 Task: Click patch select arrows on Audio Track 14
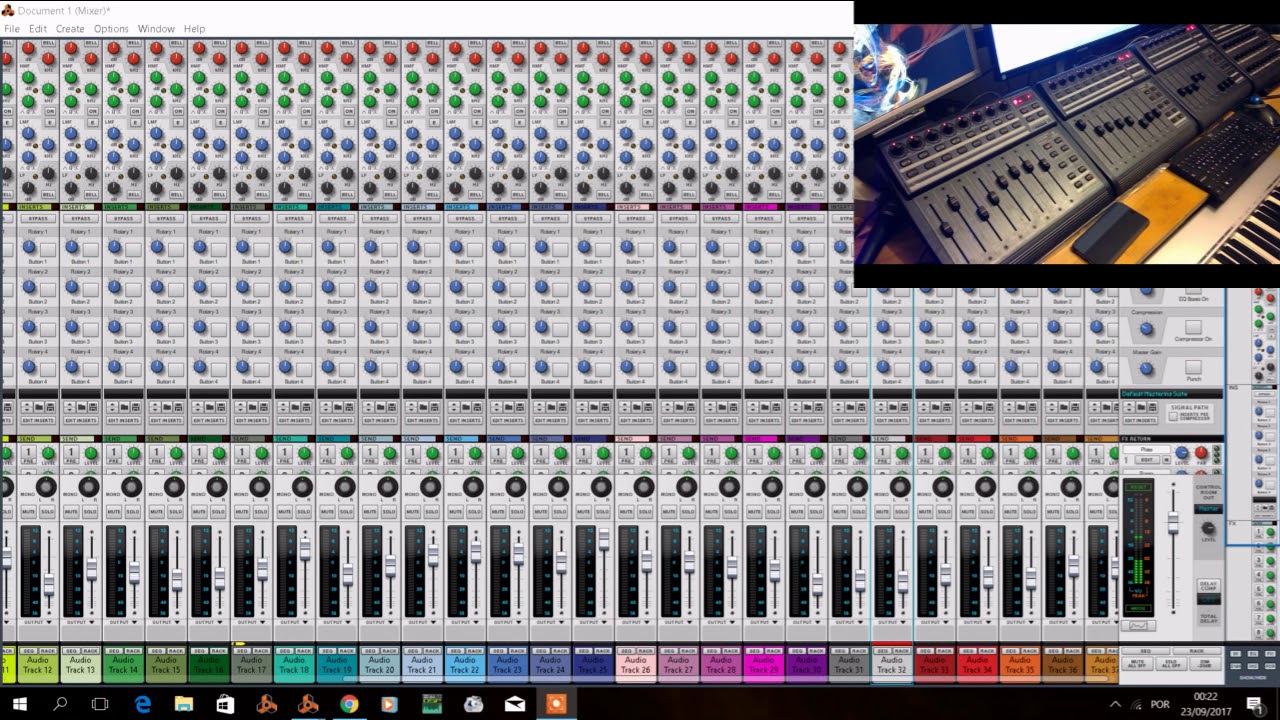click(112, 407)
